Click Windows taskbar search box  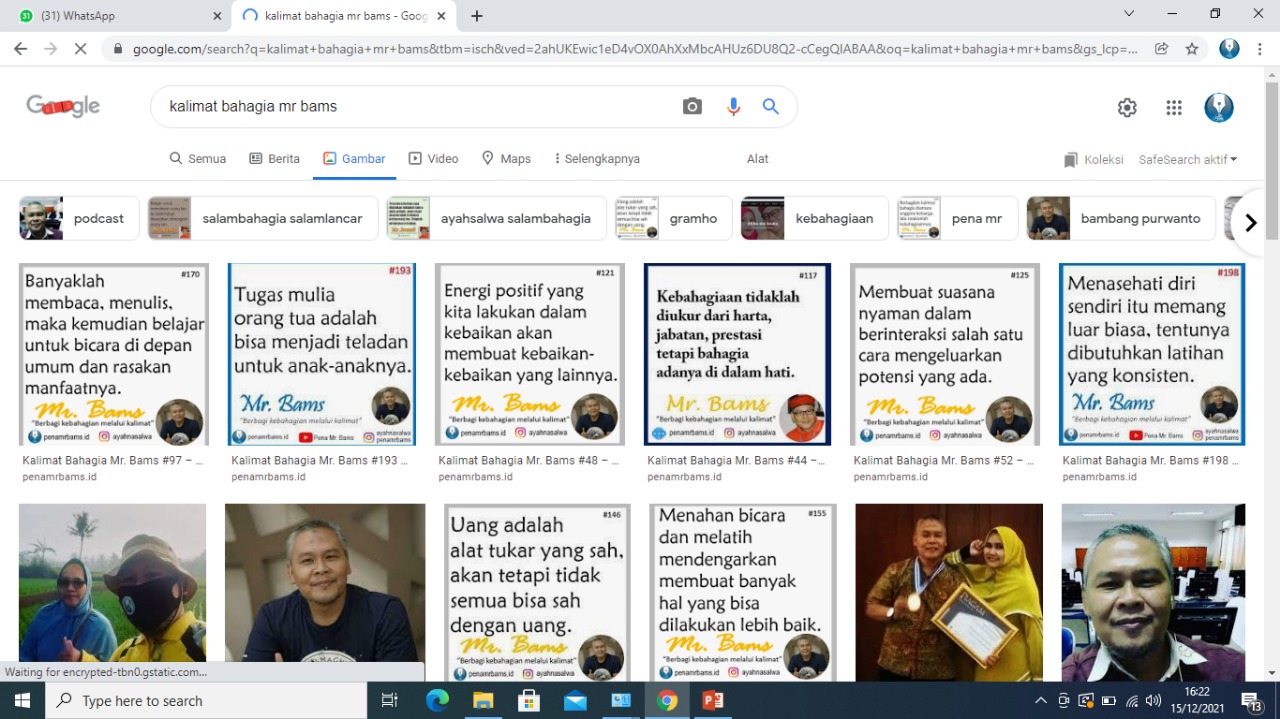pyautogui.click(x=206, y=700)
